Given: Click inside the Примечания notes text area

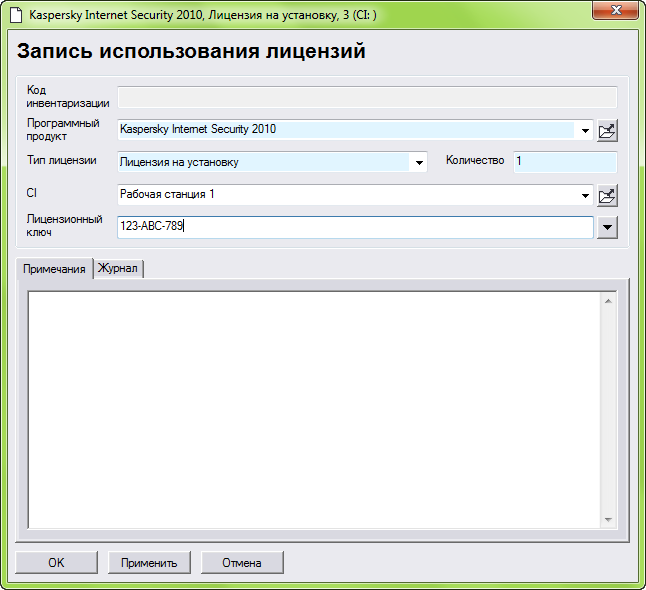Looking at the screenshot, I should (314, 410).
